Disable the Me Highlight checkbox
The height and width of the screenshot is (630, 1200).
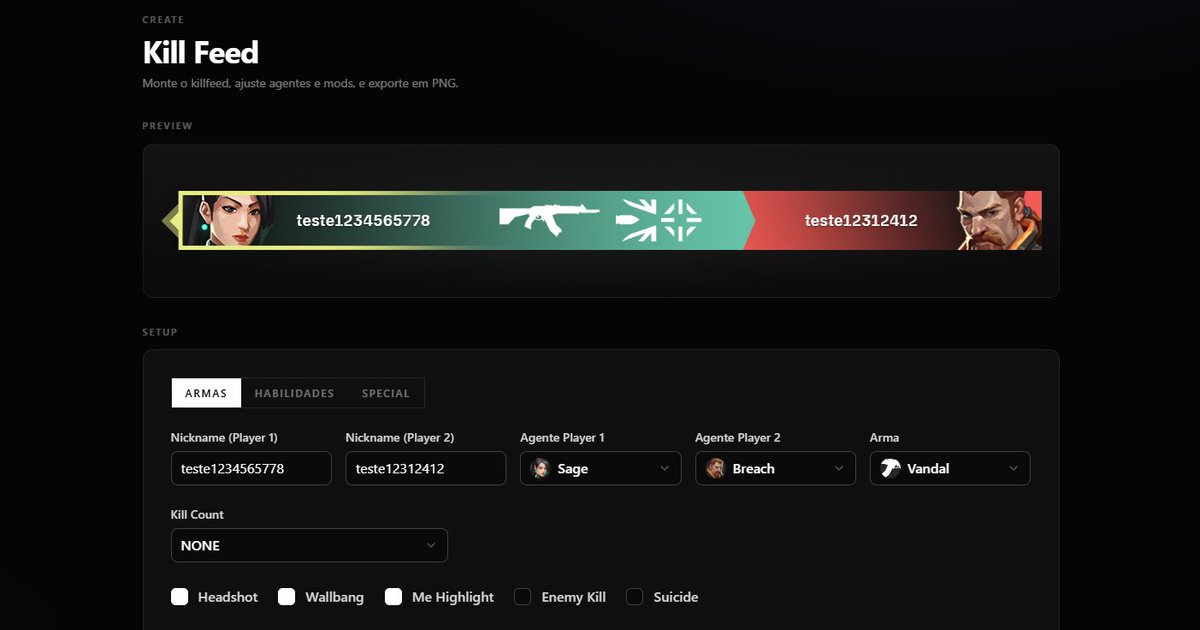394,597
